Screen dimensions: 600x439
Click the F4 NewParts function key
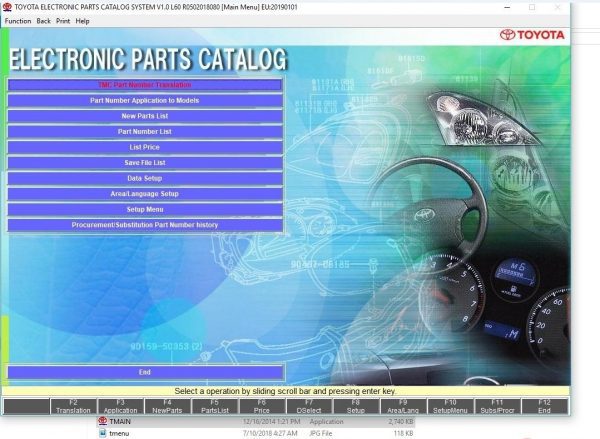point(168,406)
